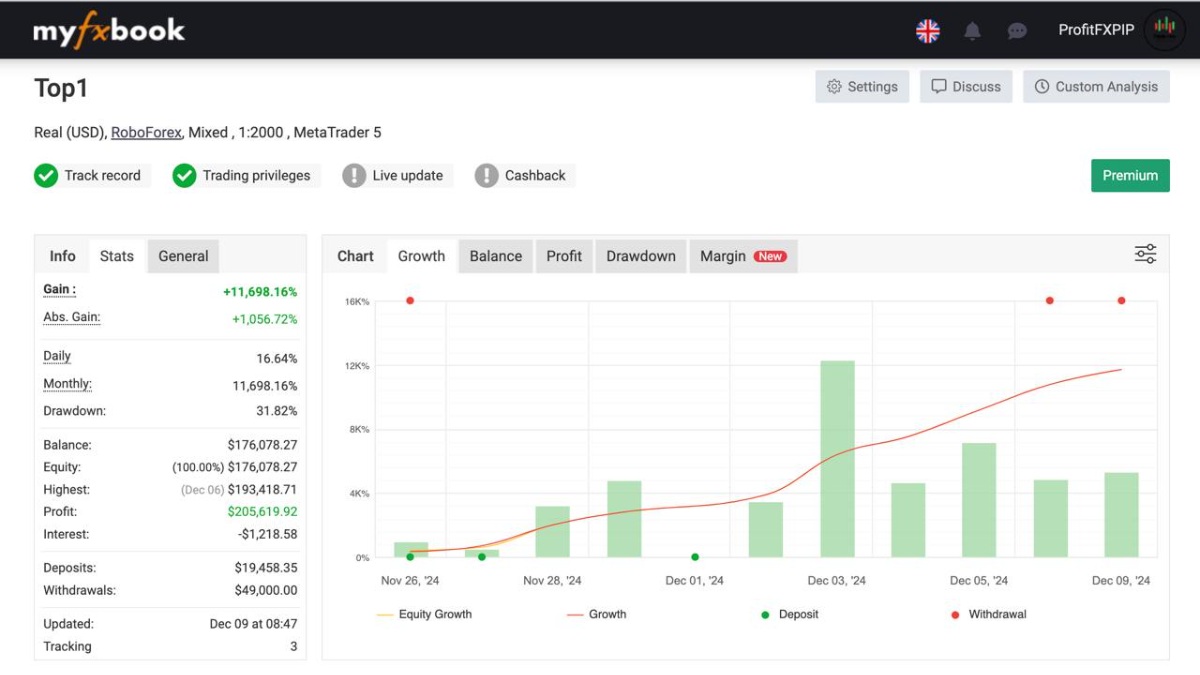
Task: Open Custom Analysis
Action: coord(1096,87)
